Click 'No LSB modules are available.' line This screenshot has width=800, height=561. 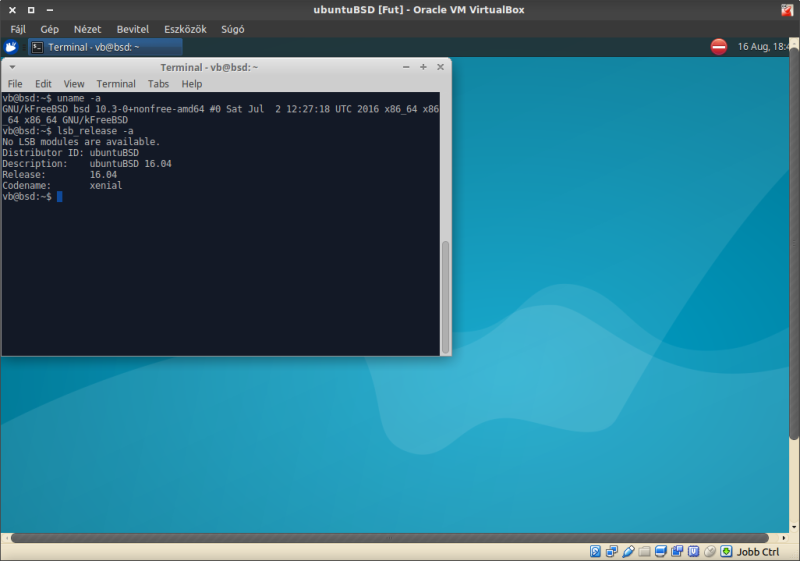[x=81, y=141]
